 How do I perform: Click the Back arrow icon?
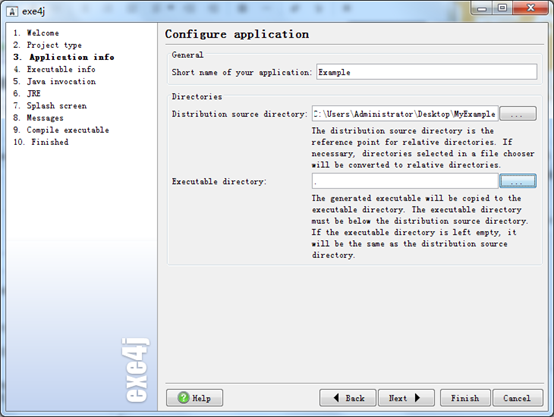[x=336, y=398]
